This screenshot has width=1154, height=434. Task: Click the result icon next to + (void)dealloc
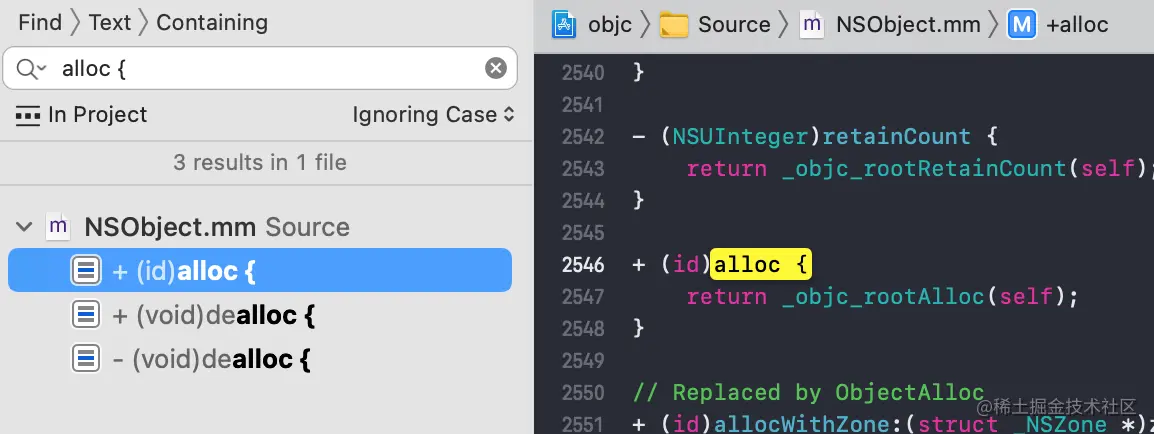point(86,315)
